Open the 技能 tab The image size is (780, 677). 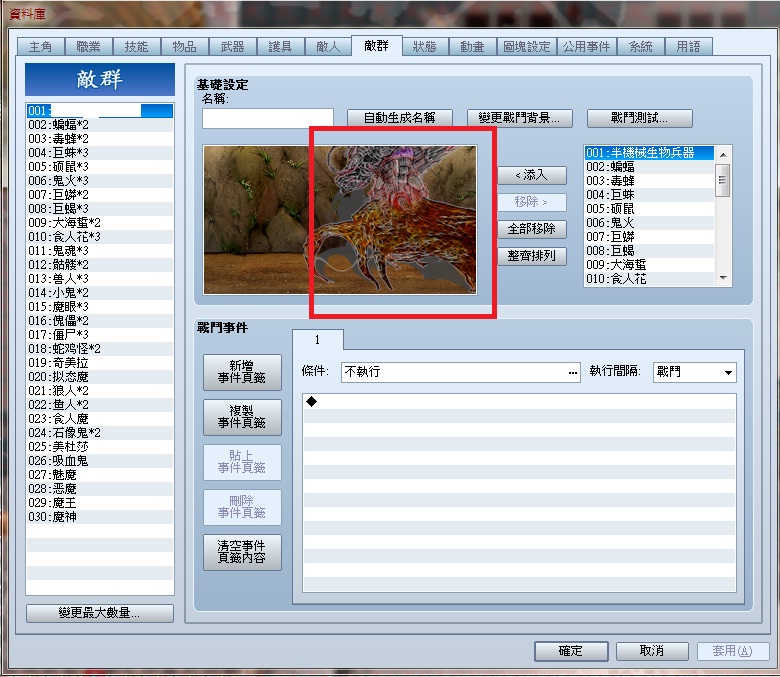coord(136,46)
